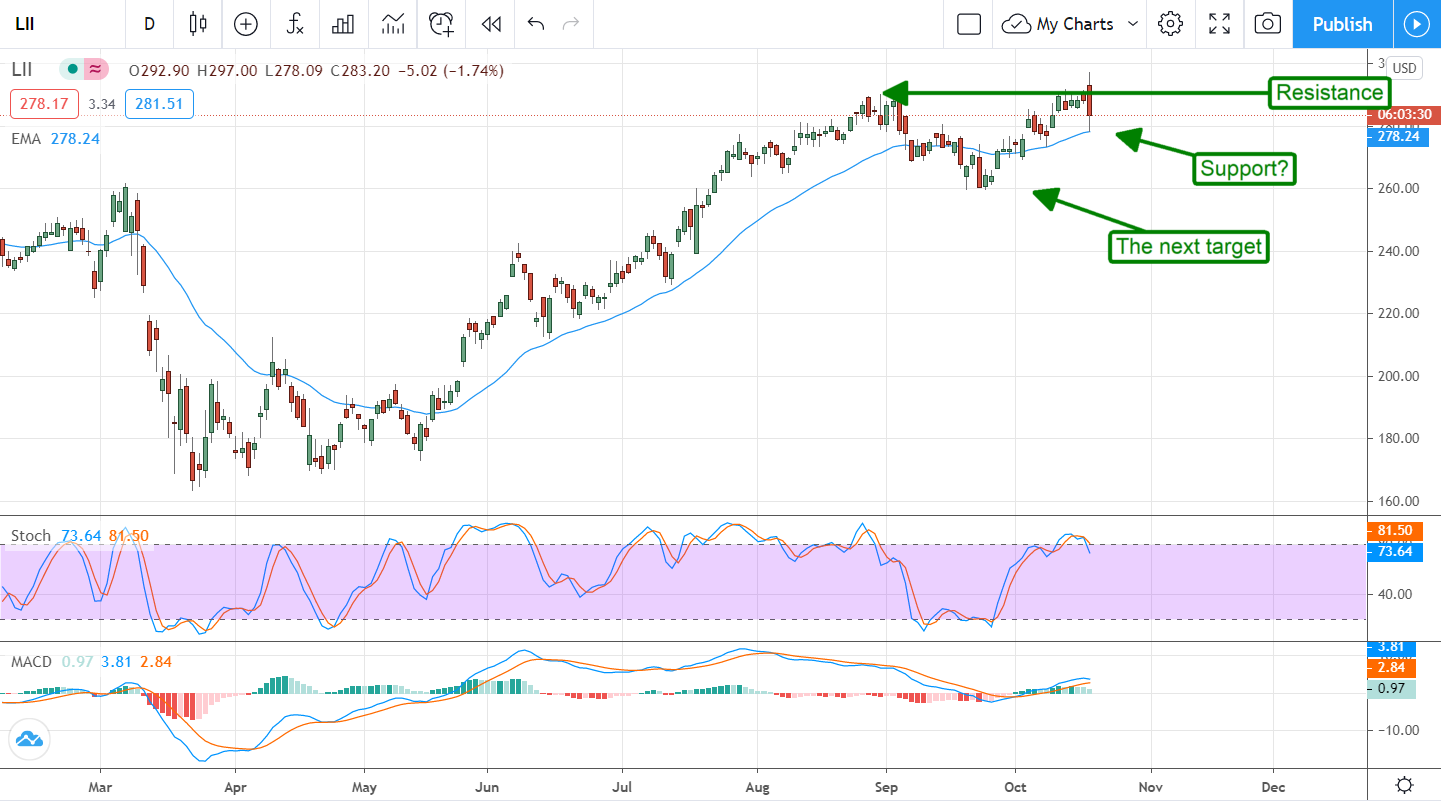
Task: Enter fullscreen mode
Action: pyautogui.click(x=1219, y=24)
